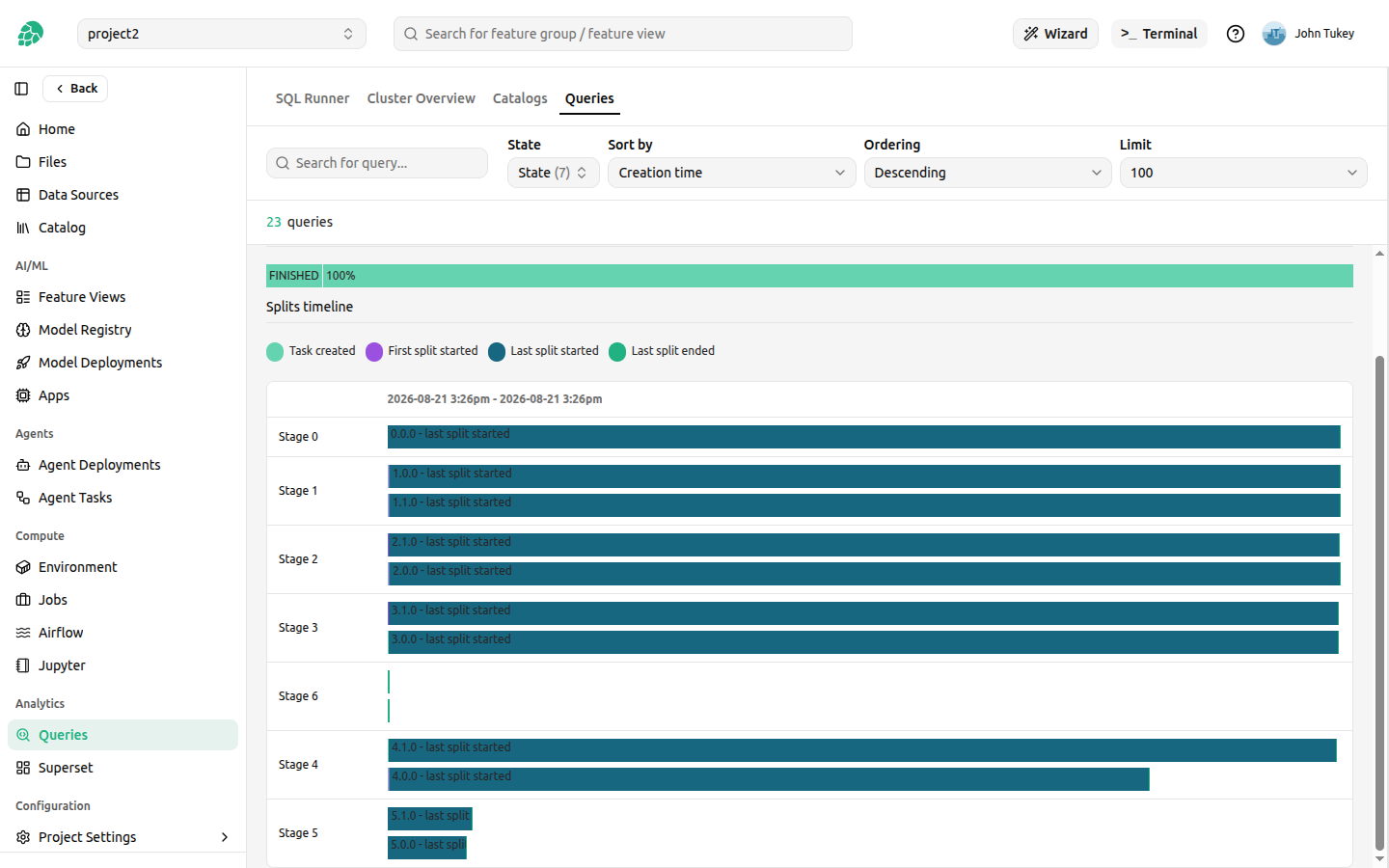Open the Ordering Descending dropdown
The height and width of the screenshot is (868, 1389).
988,173
